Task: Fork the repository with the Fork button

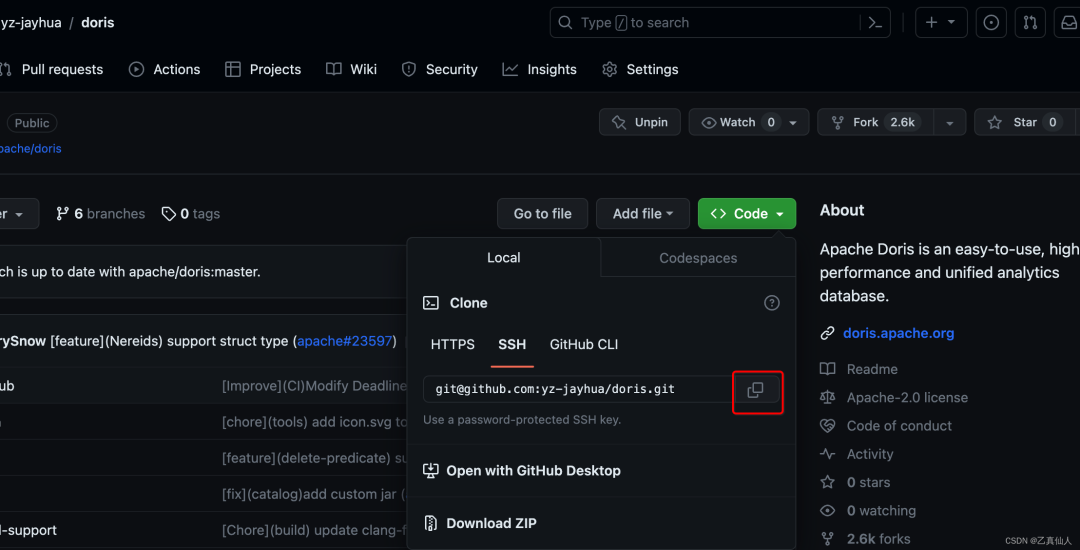Action: point(875,123)
